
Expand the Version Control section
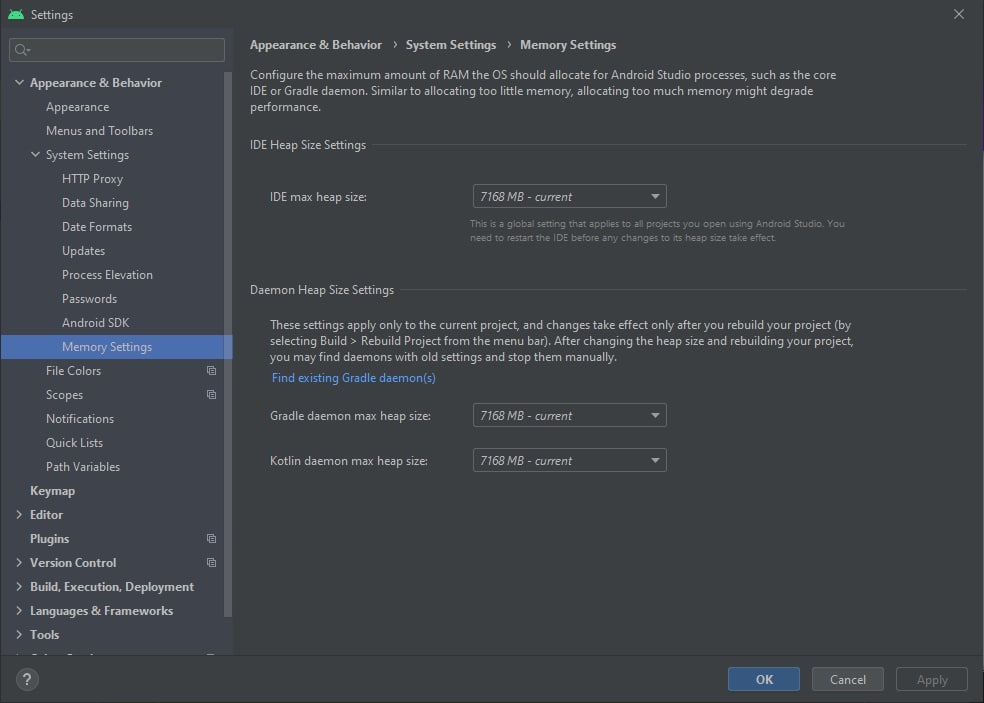pos(19,562)
